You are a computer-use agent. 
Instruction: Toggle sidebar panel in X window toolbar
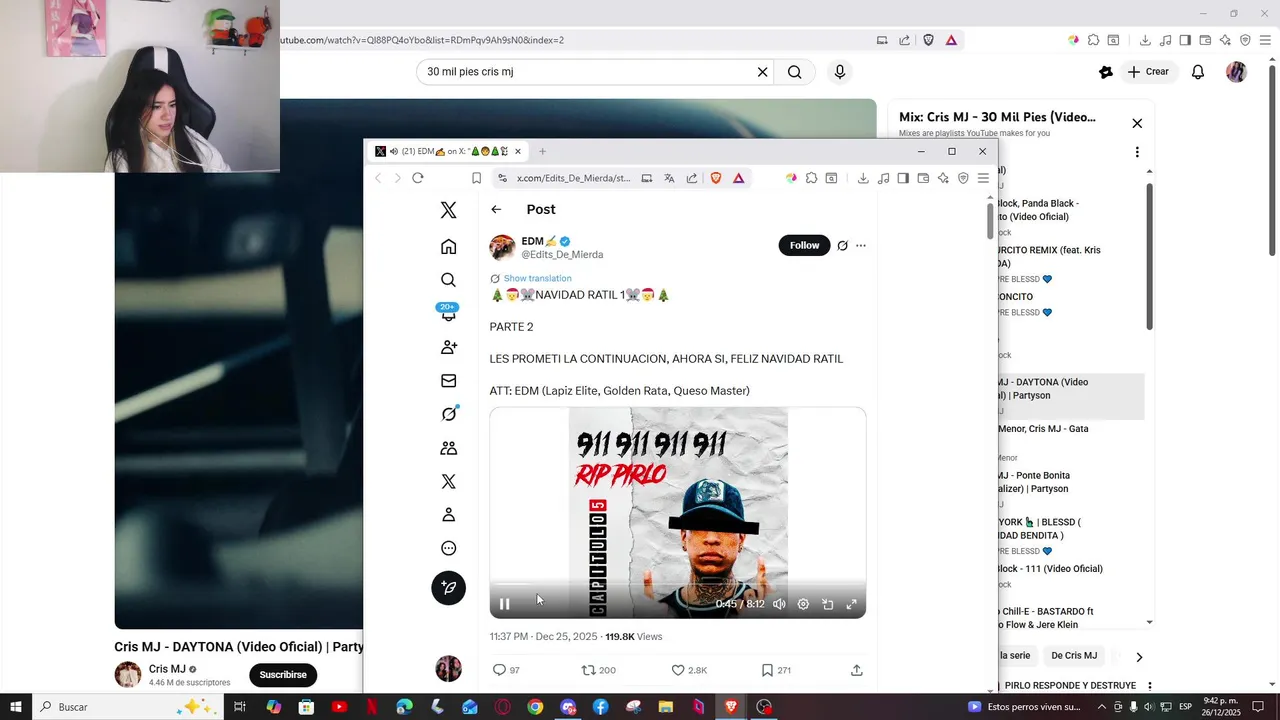click(903, 178)
